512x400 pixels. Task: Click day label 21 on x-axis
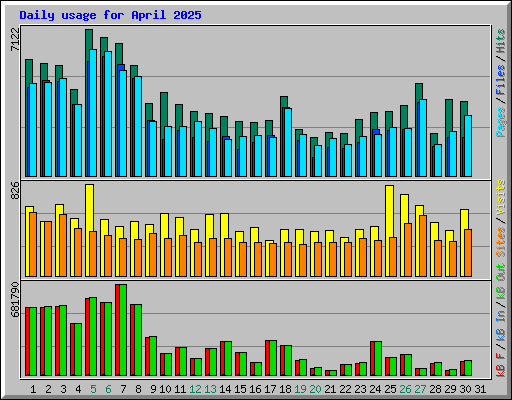click(330, 389)
